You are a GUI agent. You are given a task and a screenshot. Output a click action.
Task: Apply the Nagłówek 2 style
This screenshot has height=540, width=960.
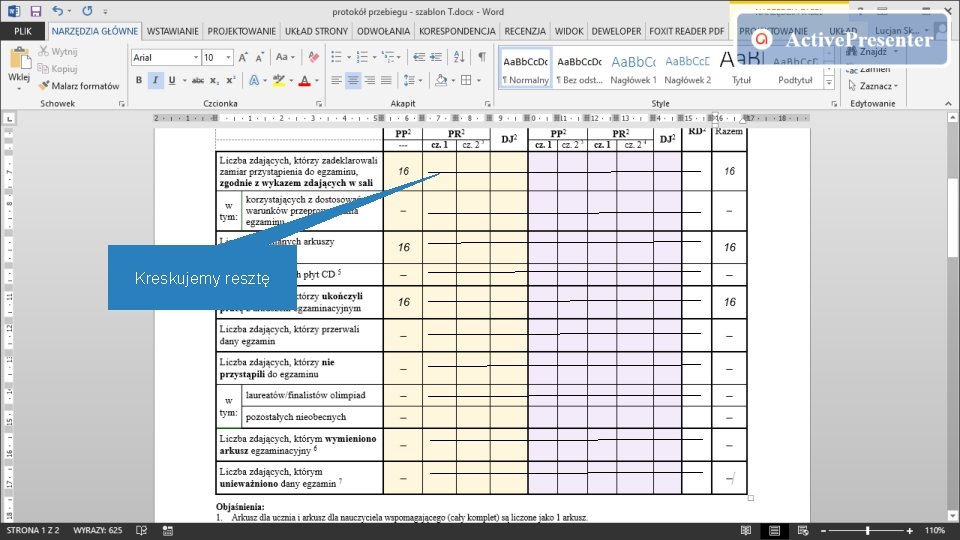click(687, 69)
